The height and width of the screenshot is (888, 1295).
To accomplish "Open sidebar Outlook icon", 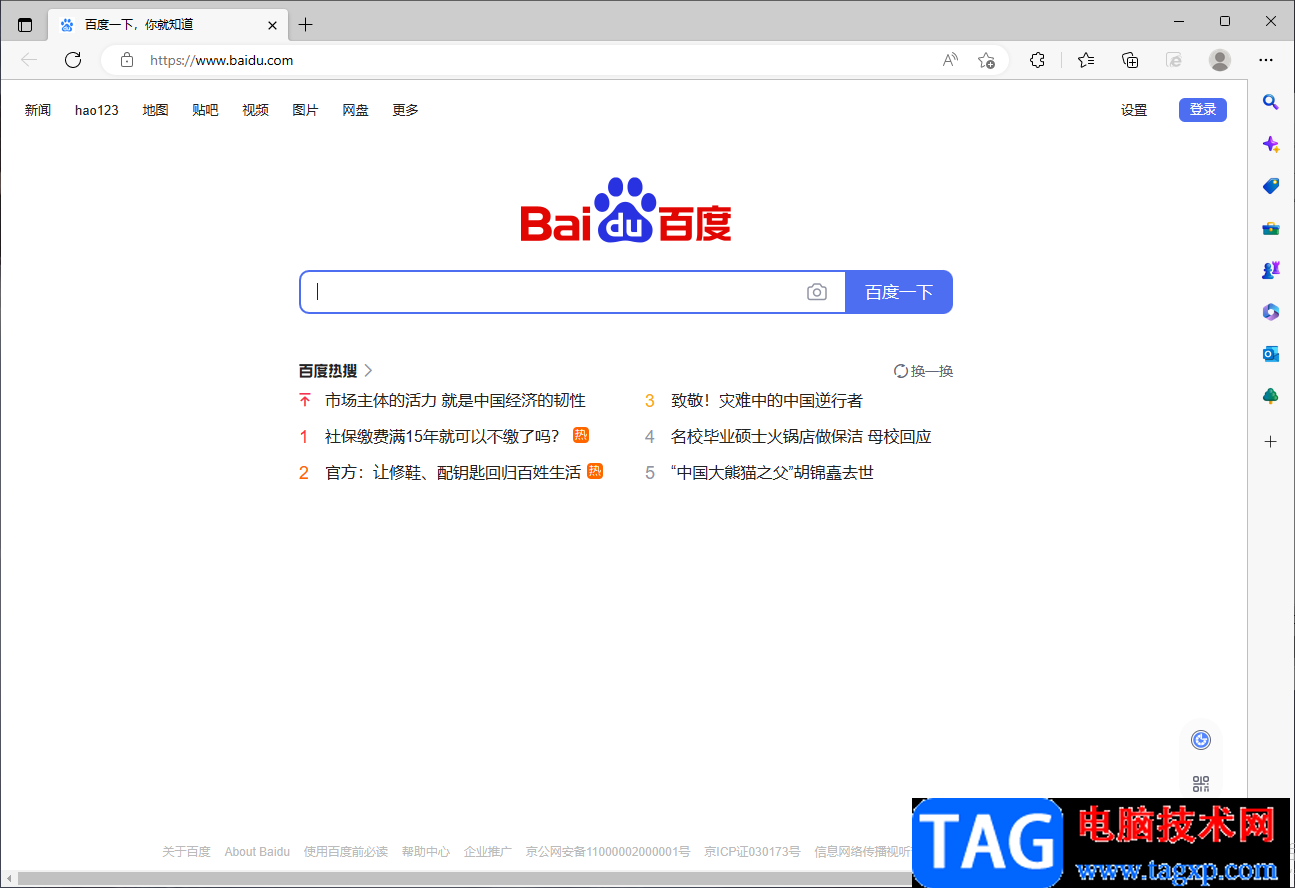I will pyautogui.click(x=1271, y=354).
